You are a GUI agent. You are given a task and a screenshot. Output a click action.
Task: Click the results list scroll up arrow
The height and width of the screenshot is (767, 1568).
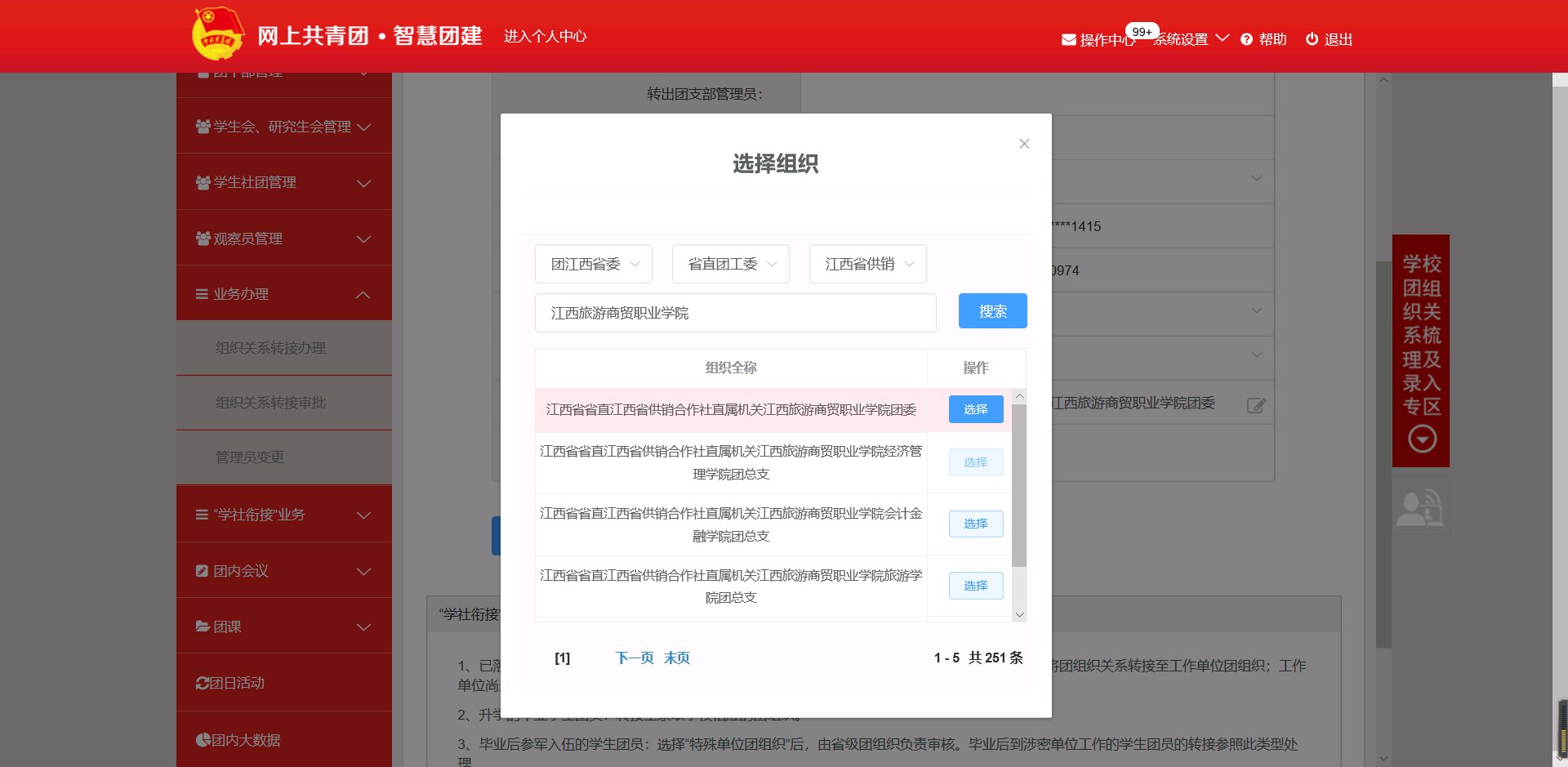point(1019,396)
